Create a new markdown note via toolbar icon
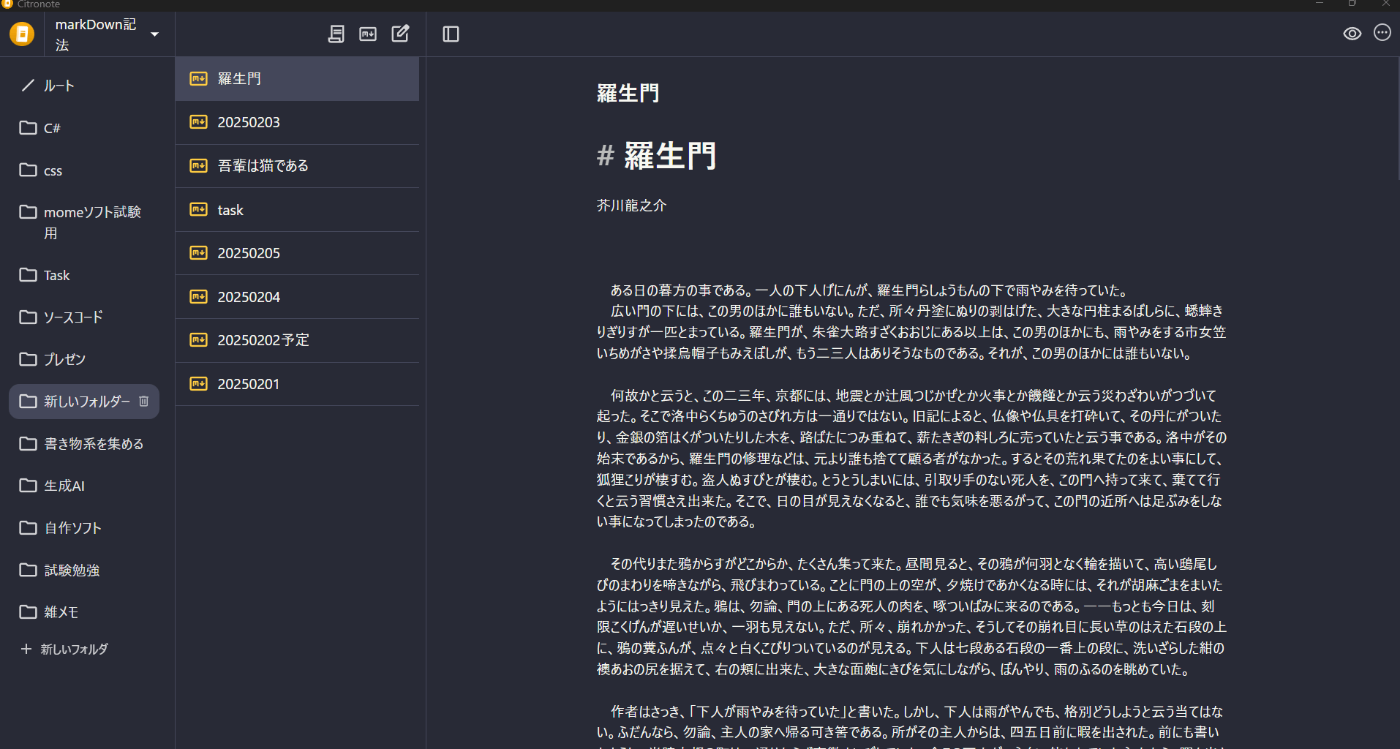Viewport: 1400px width, 749px height. pos(368,34)
